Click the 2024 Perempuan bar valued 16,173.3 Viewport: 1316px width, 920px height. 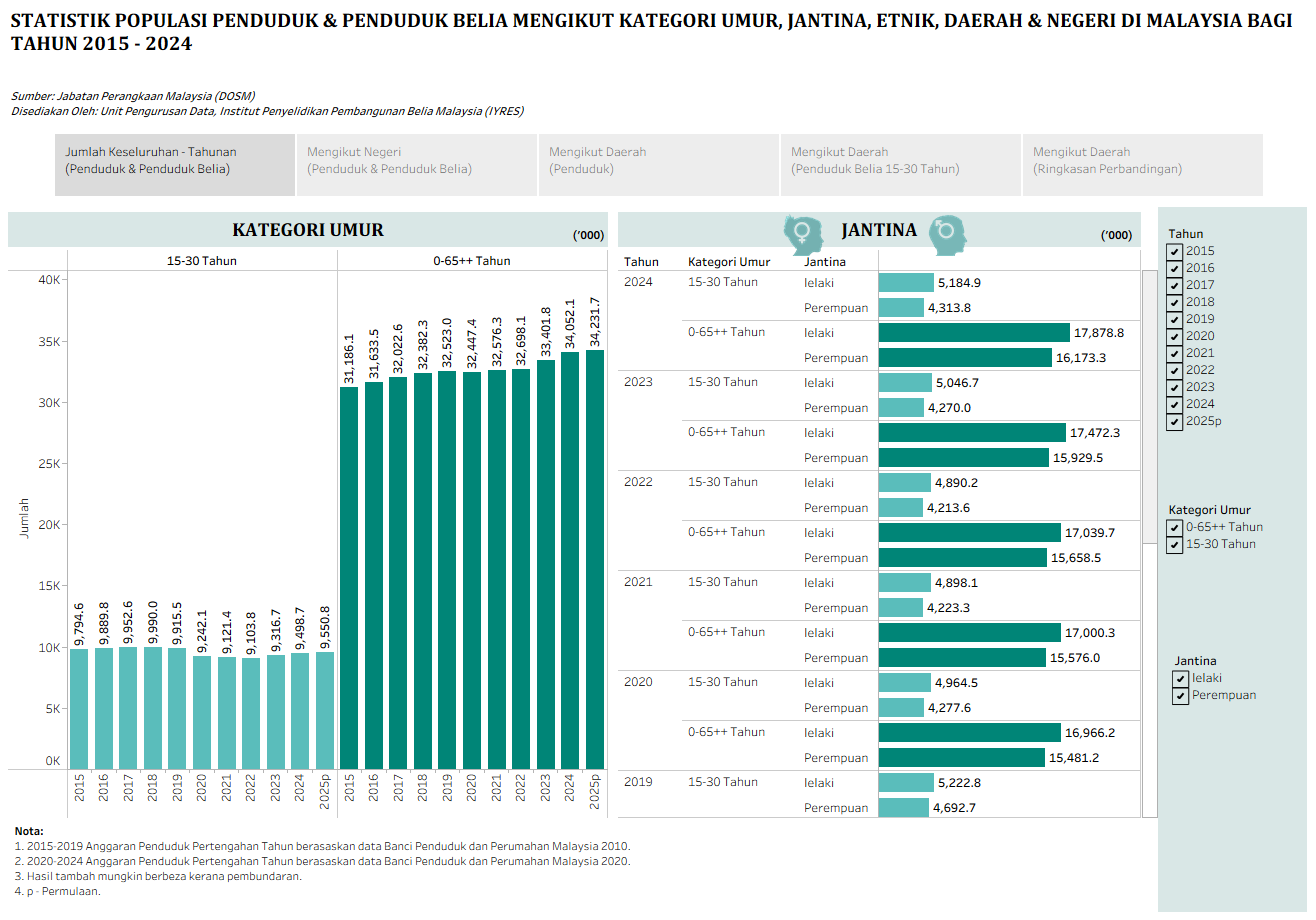[965, 357]
